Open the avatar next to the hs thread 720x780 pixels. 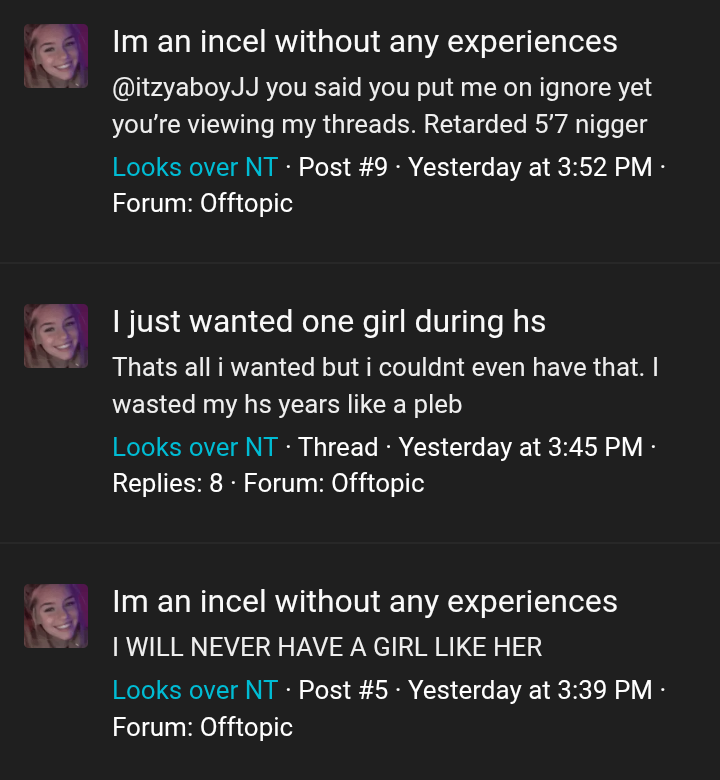click(x=56, y=336)
